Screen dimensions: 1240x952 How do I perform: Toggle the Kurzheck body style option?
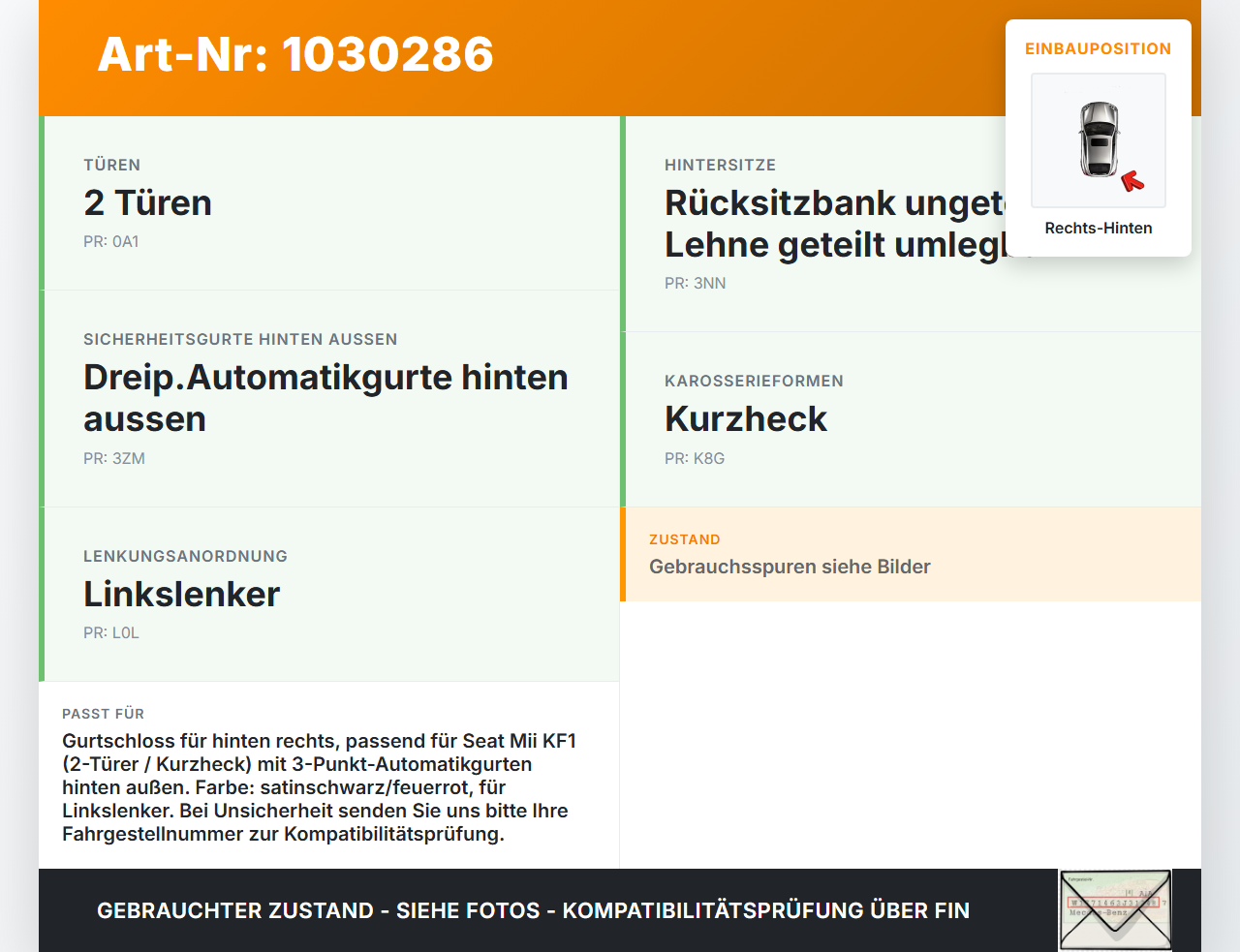pos(746,418)
